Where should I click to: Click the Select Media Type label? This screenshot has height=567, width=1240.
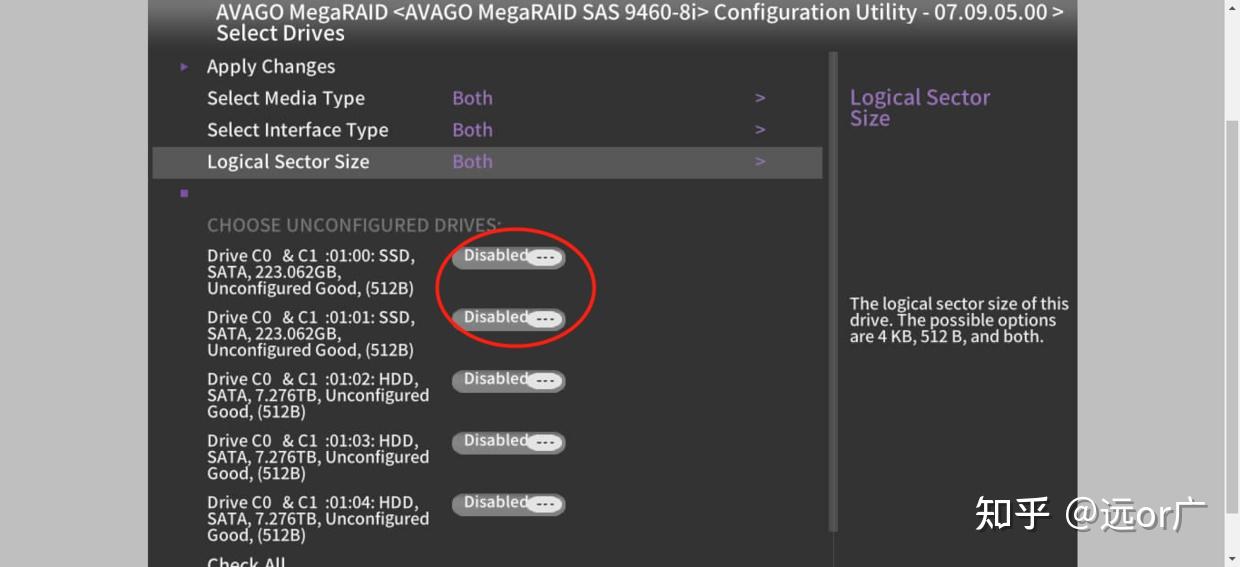[x=286, y=98]
